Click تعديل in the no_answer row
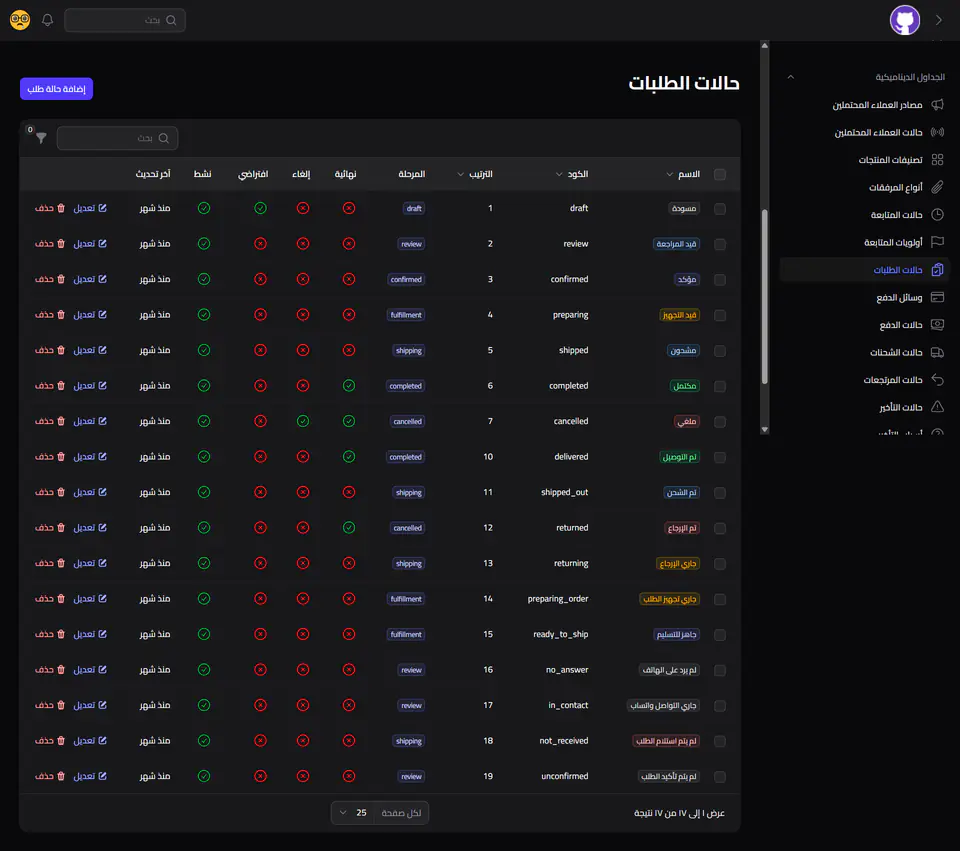This screenshot has height=851, width=960. coord(90,670)
